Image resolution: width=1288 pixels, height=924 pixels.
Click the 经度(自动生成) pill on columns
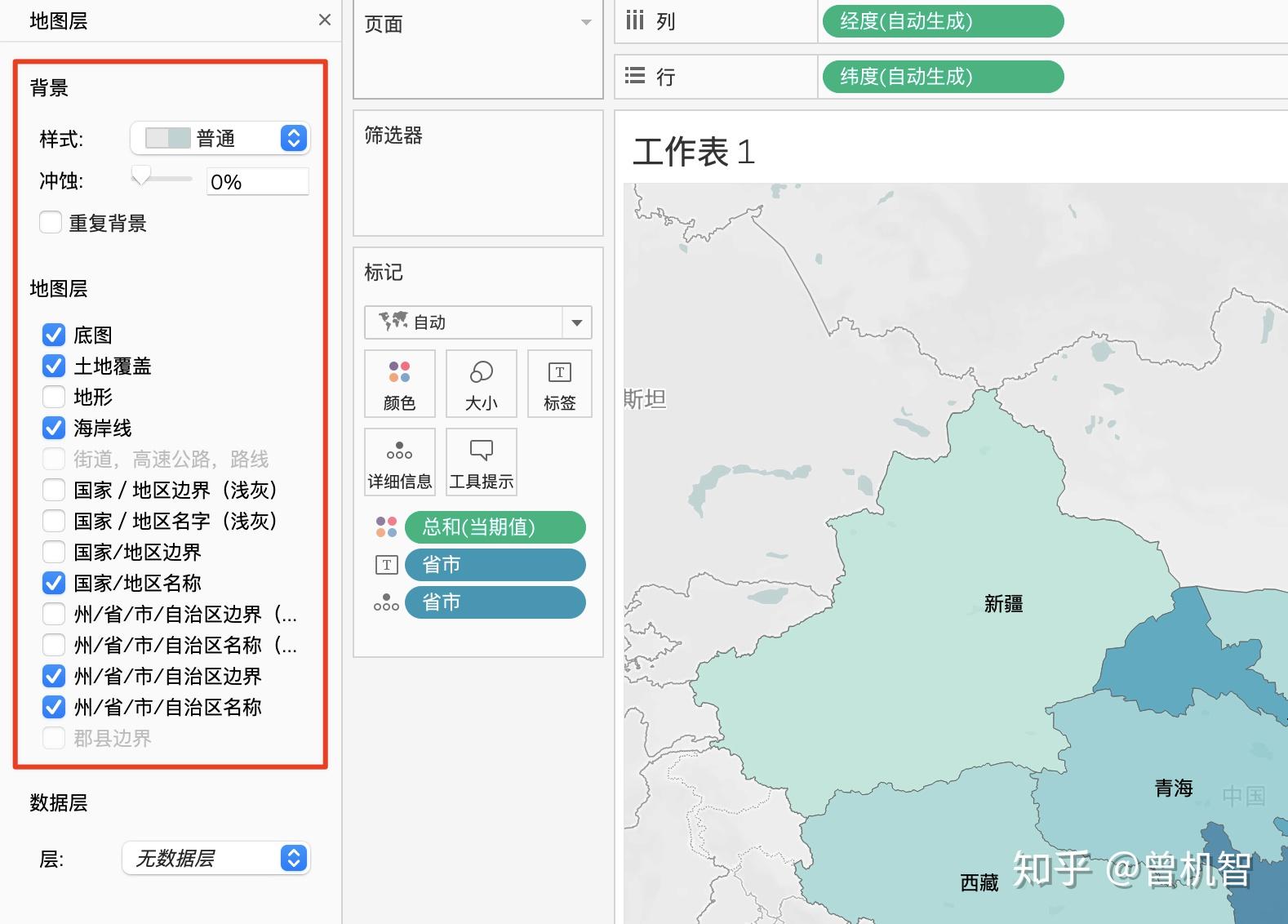click(x=943, y=21)
